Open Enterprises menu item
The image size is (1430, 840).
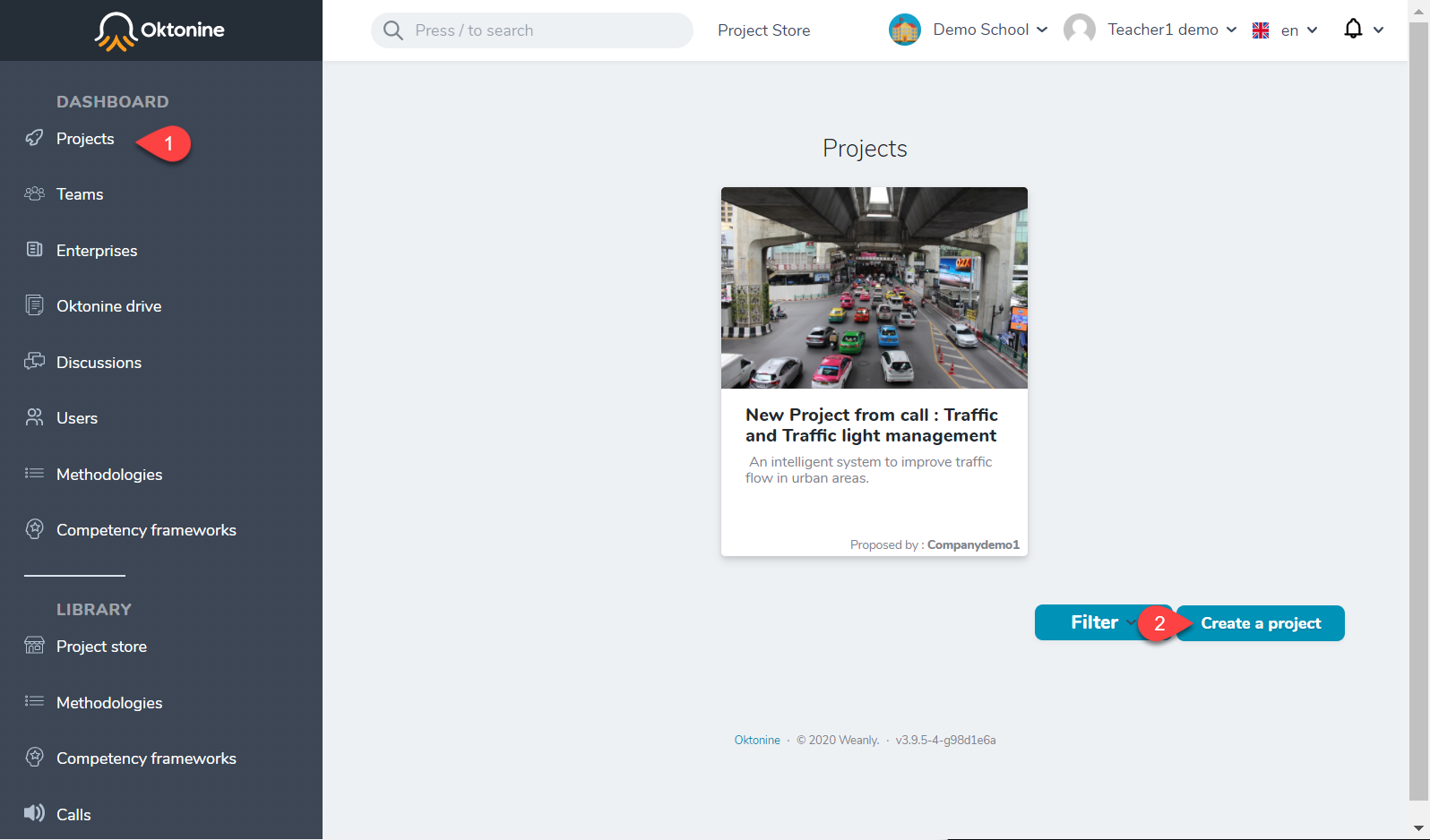[97, 251]
